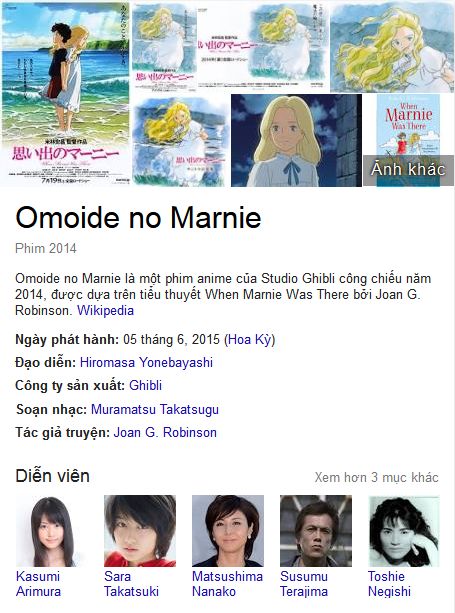Image resolution: width=455 pixels, height=613 pixels.
Task: Click Toshie Negishi's black-and-white photo
Action: 404,531
